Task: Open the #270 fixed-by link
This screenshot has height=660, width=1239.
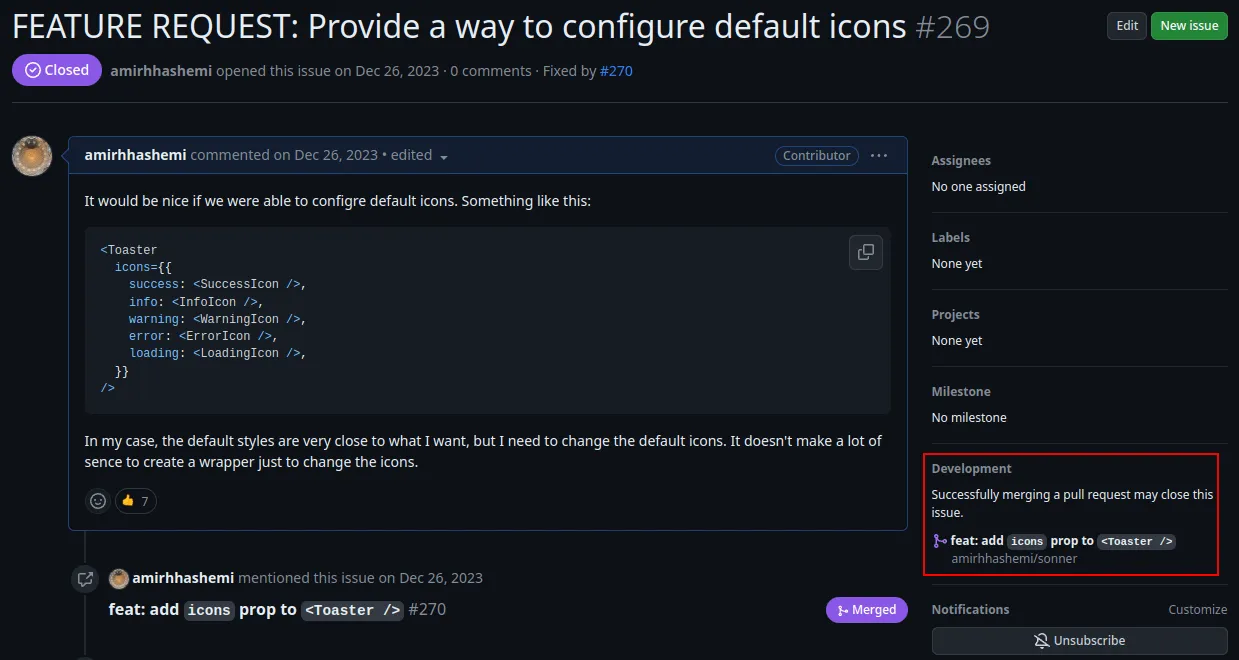Action: tap(616, 71)
